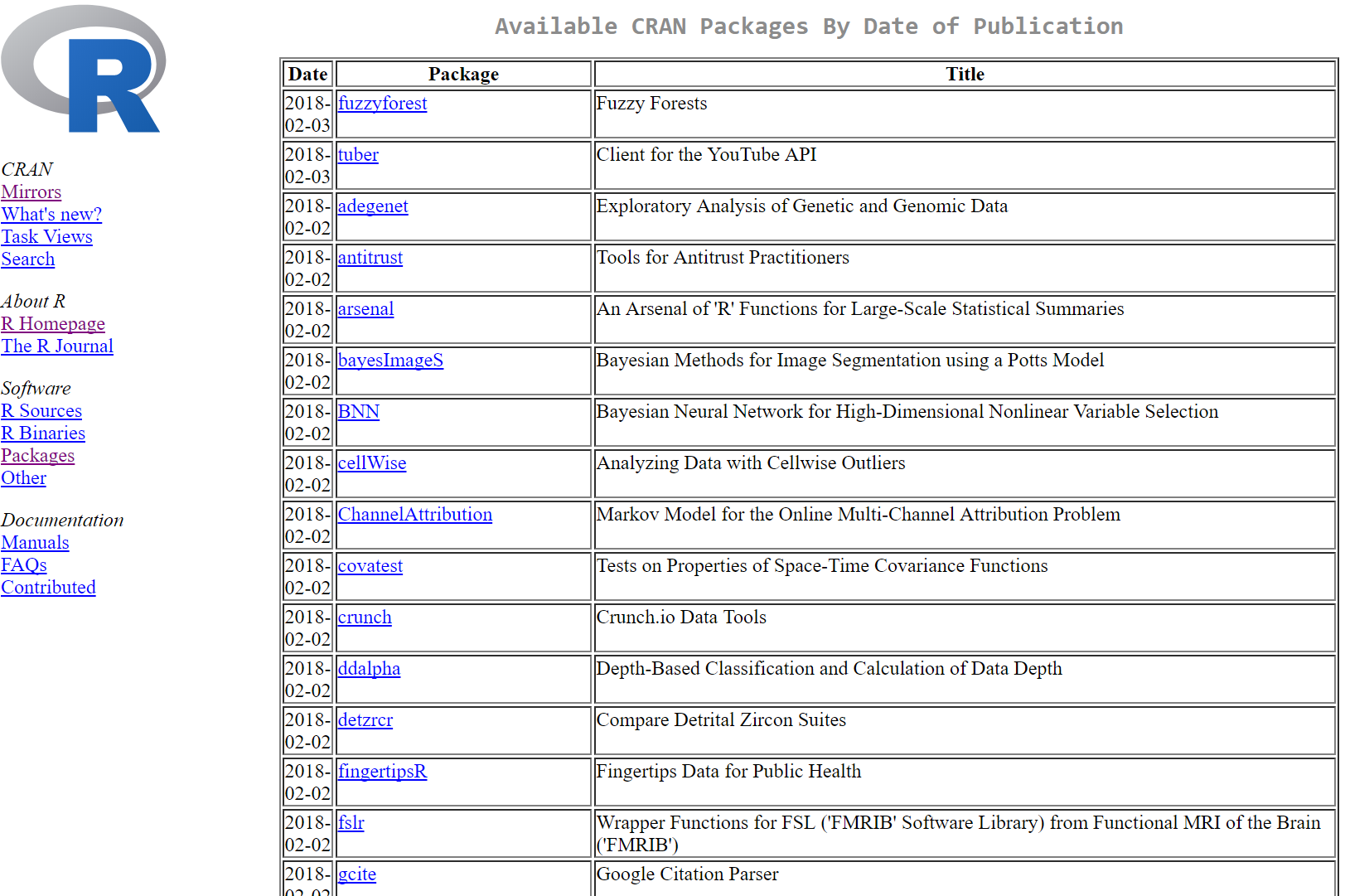This screenshot has height=896, width=1345.
Task: Select 'Crunch.io Data Tools' title text
Action: tap(681, 618)
